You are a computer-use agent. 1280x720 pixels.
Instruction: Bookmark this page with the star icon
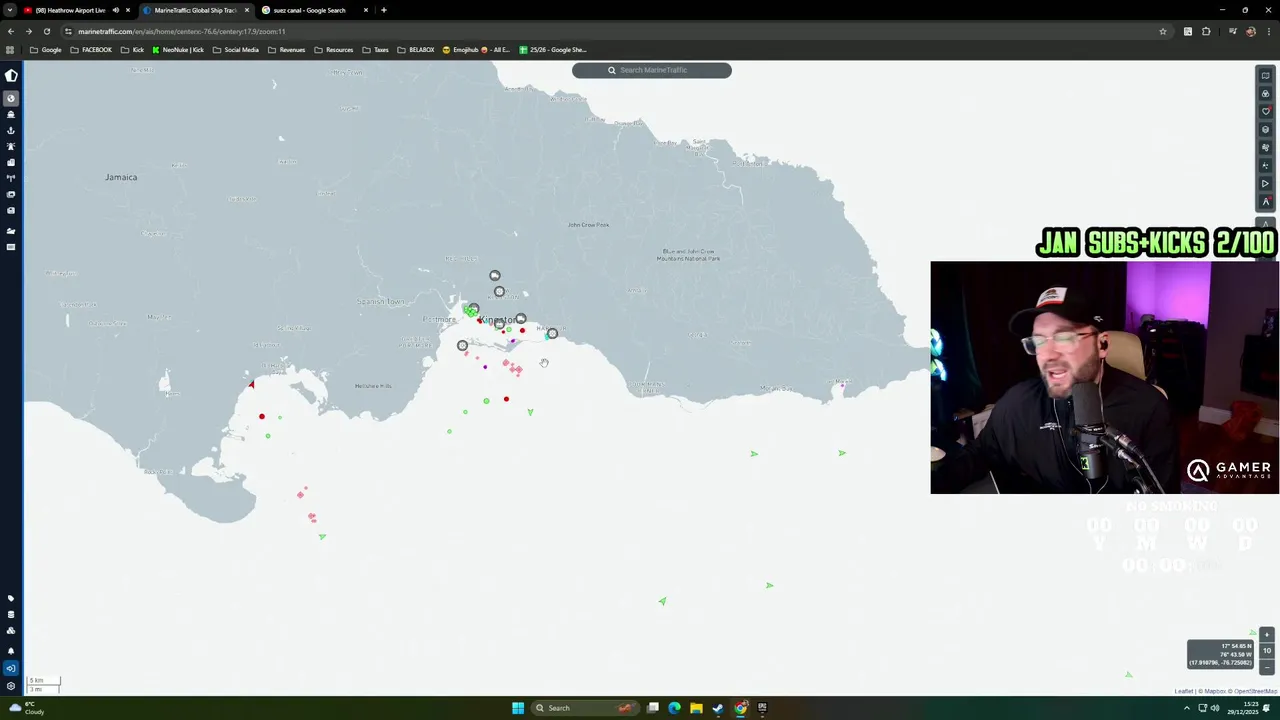click(x=1162, y=31)
